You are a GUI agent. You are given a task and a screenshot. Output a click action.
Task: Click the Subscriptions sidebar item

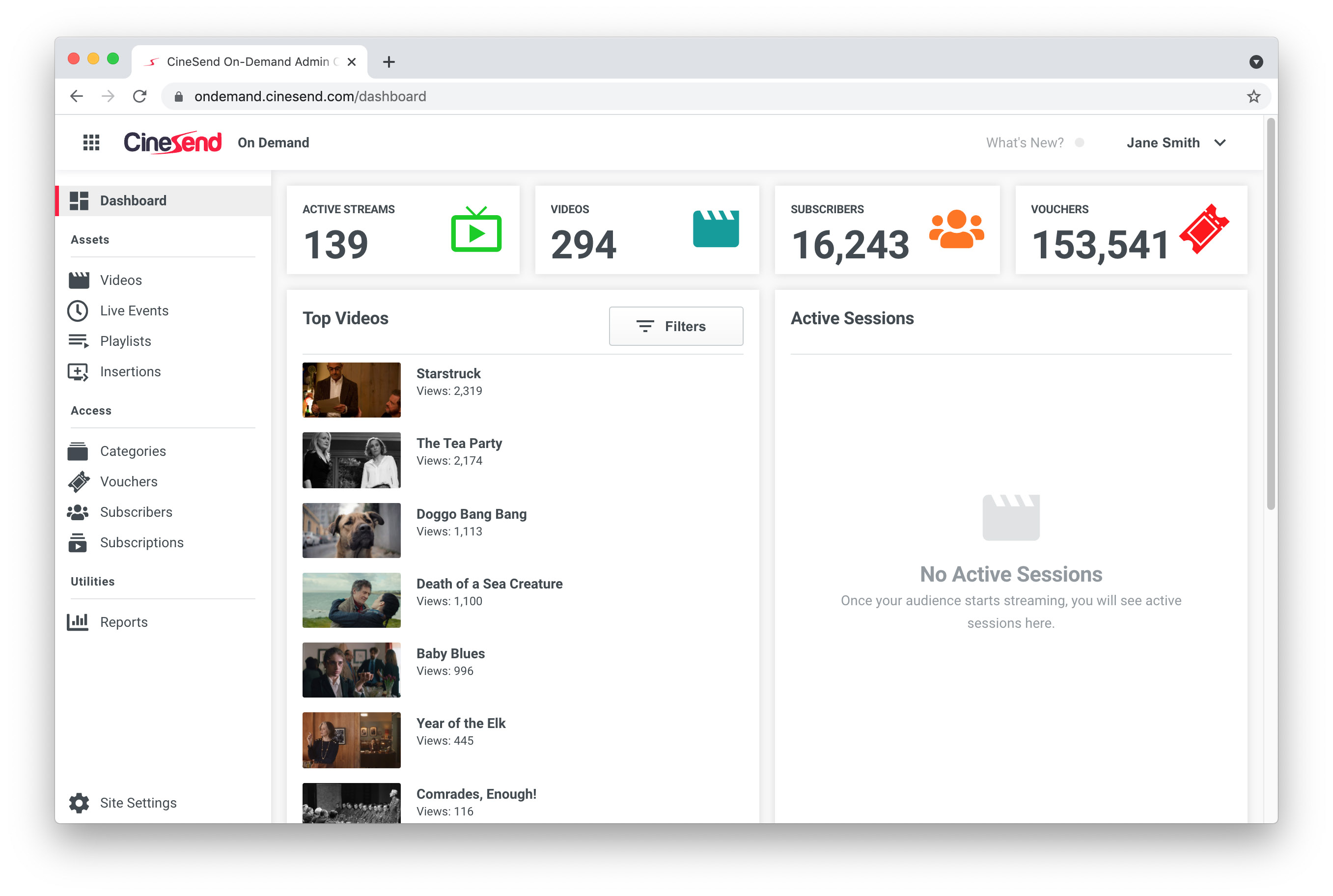(x=141, y=542)
